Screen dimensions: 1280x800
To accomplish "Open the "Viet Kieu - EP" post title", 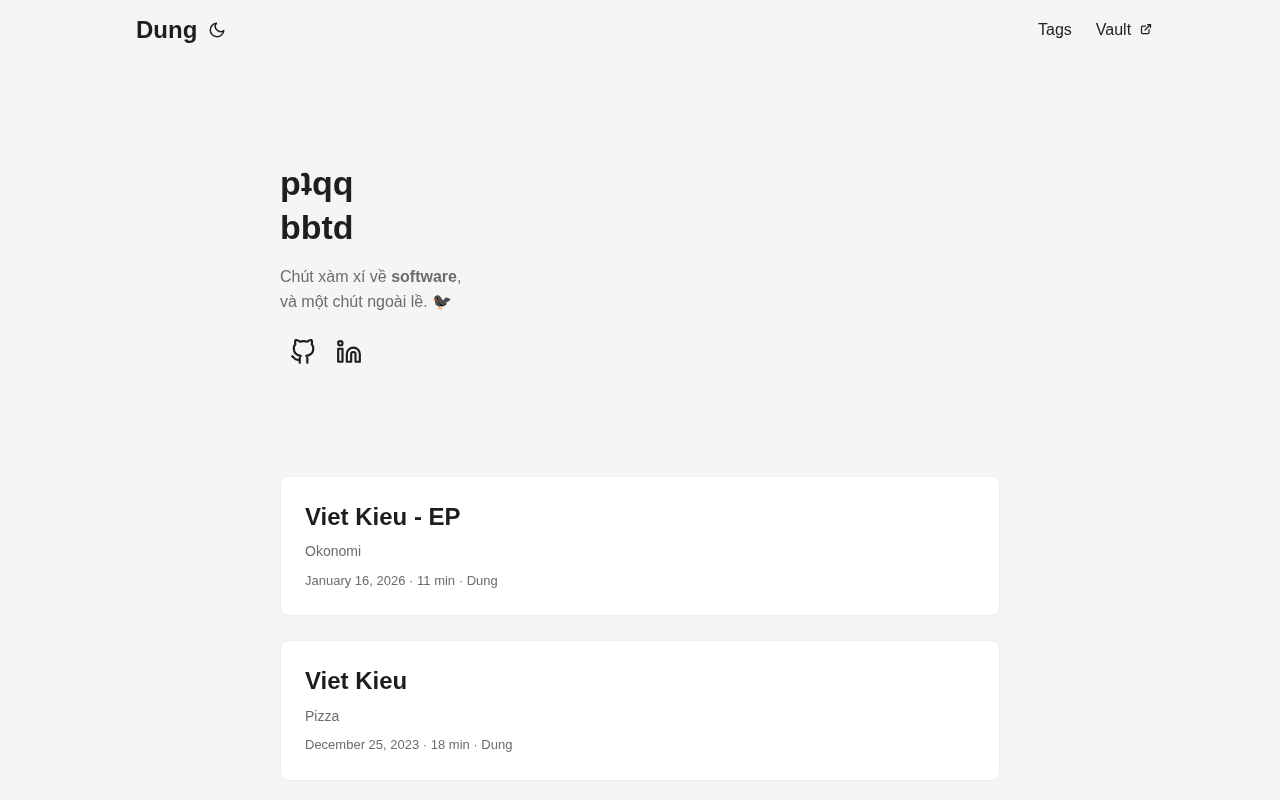I will click(x=382, y=517).
